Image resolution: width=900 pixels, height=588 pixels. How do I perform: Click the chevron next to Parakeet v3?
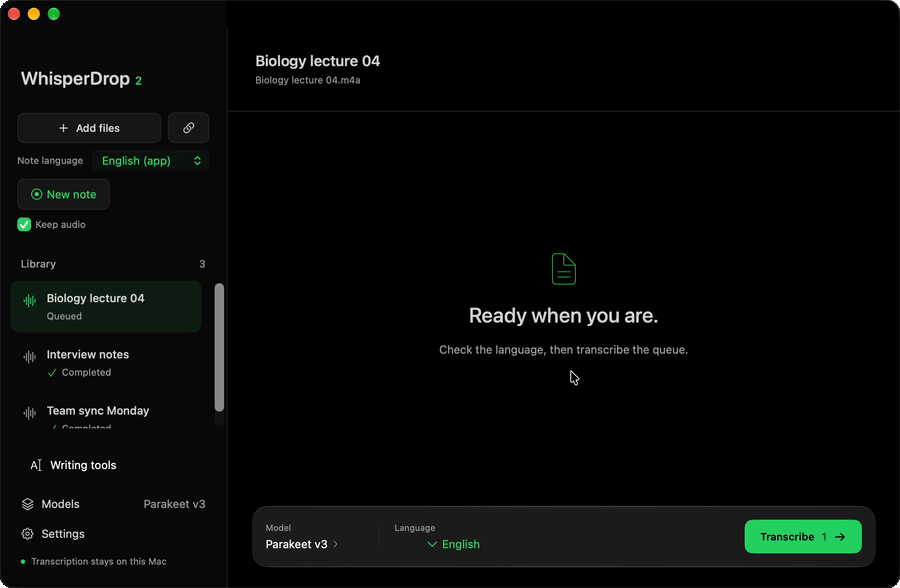[x=336, y=544]
